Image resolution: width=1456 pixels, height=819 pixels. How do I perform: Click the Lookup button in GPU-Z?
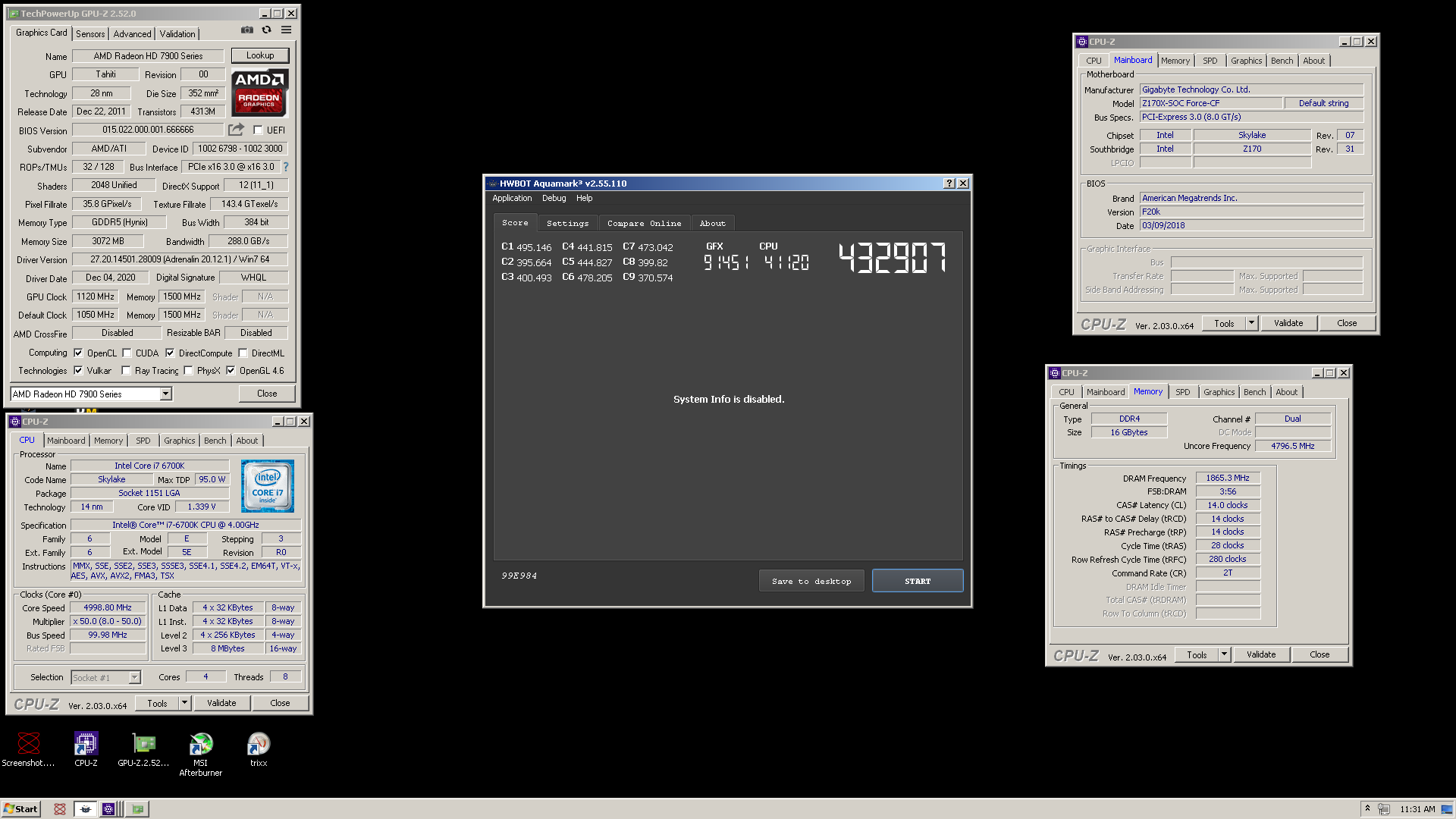[260, 55]
